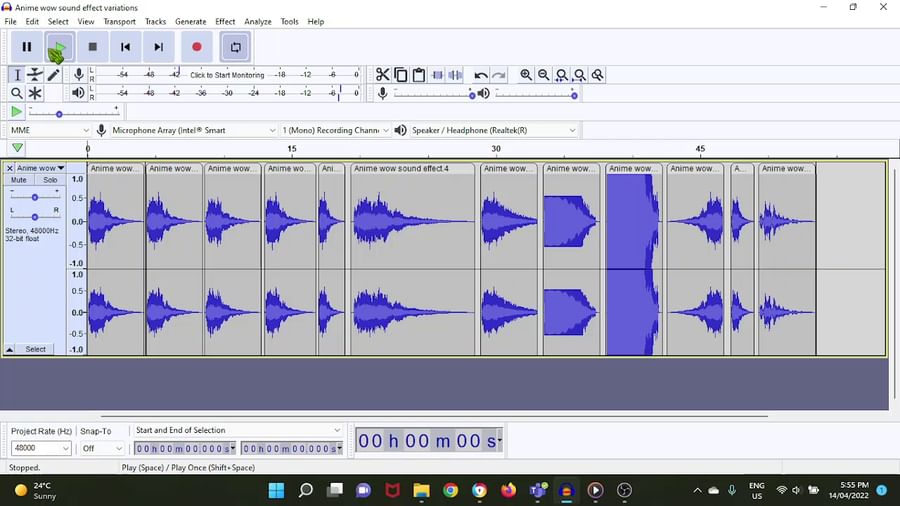Screen dimensions: 900x506
Task: Click the selection start time field
Action: [x=185, y=449]
